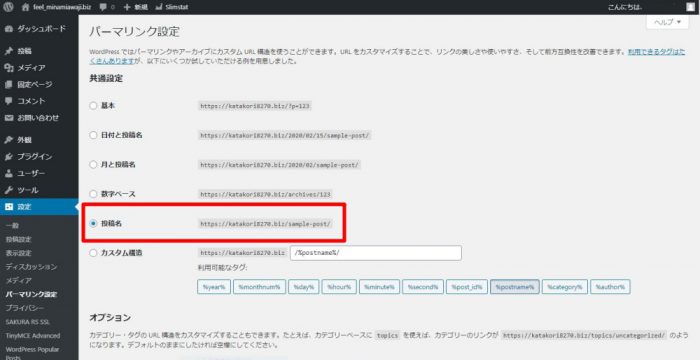This screenshot has height=360, width=700.
Task: Click the ユーザー person icon
Action: pyautogui.click(x=8, y=173)
